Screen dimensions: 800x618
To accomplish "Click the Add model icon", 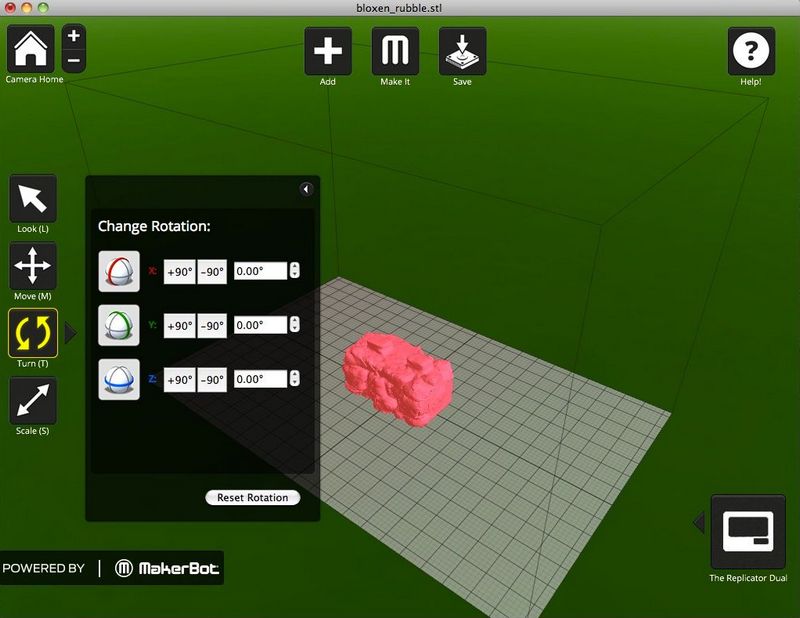I will (328, 51).
